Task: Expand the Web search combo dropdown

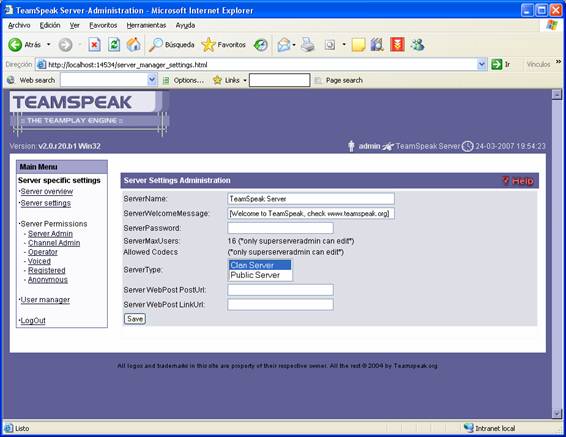Action: (152, 80)
